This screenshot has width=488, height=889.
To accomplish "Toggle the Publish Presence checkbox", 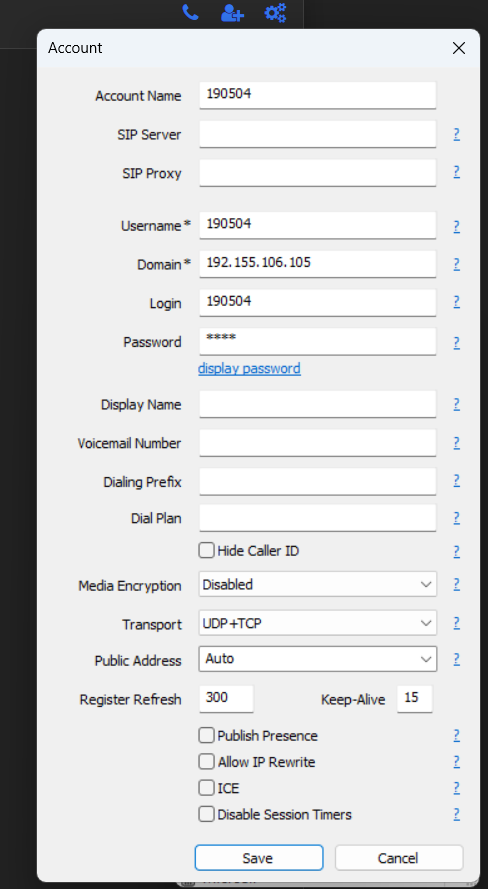I will pos(206,735).
